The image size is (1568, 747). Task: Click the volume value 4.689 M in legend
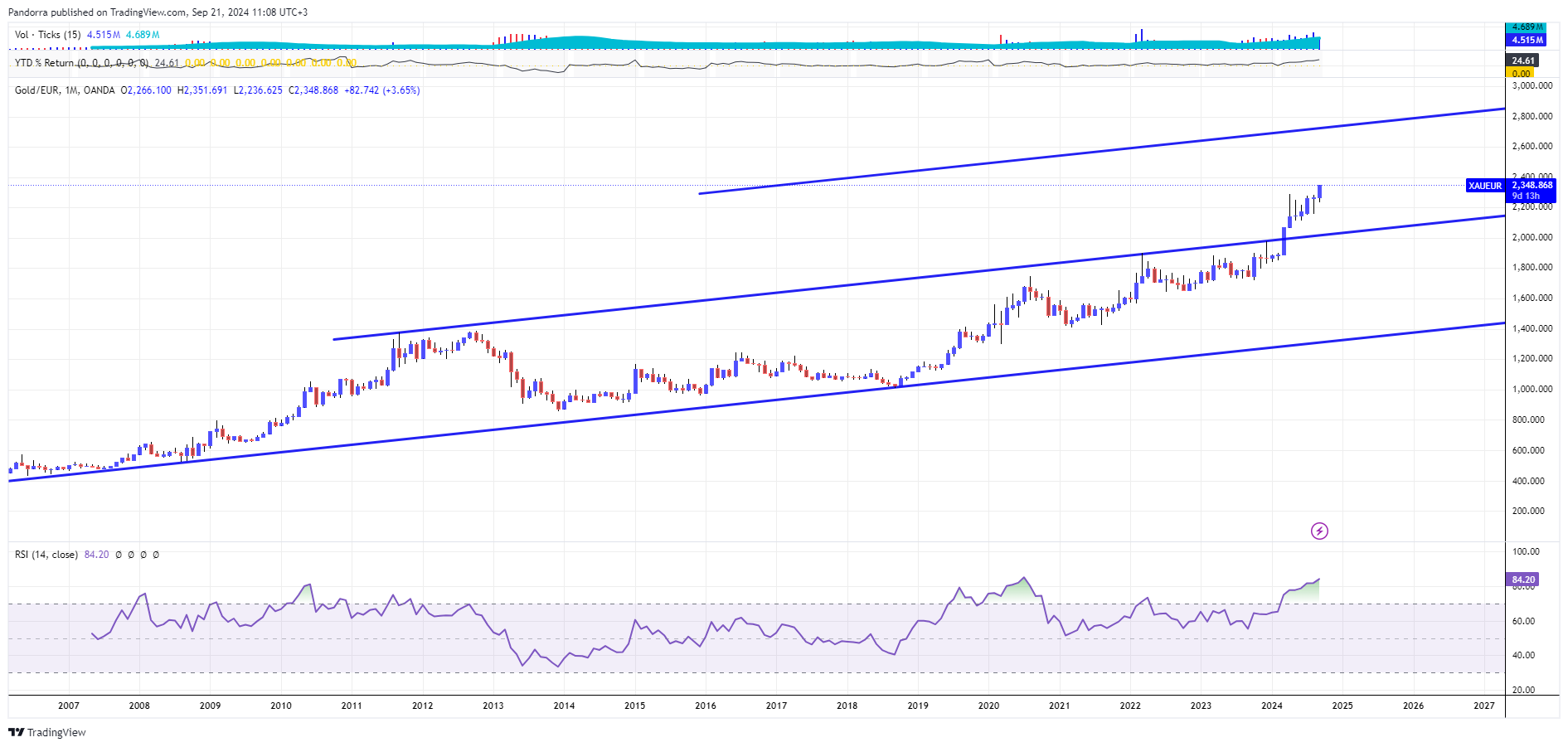(x=143, y=35)
